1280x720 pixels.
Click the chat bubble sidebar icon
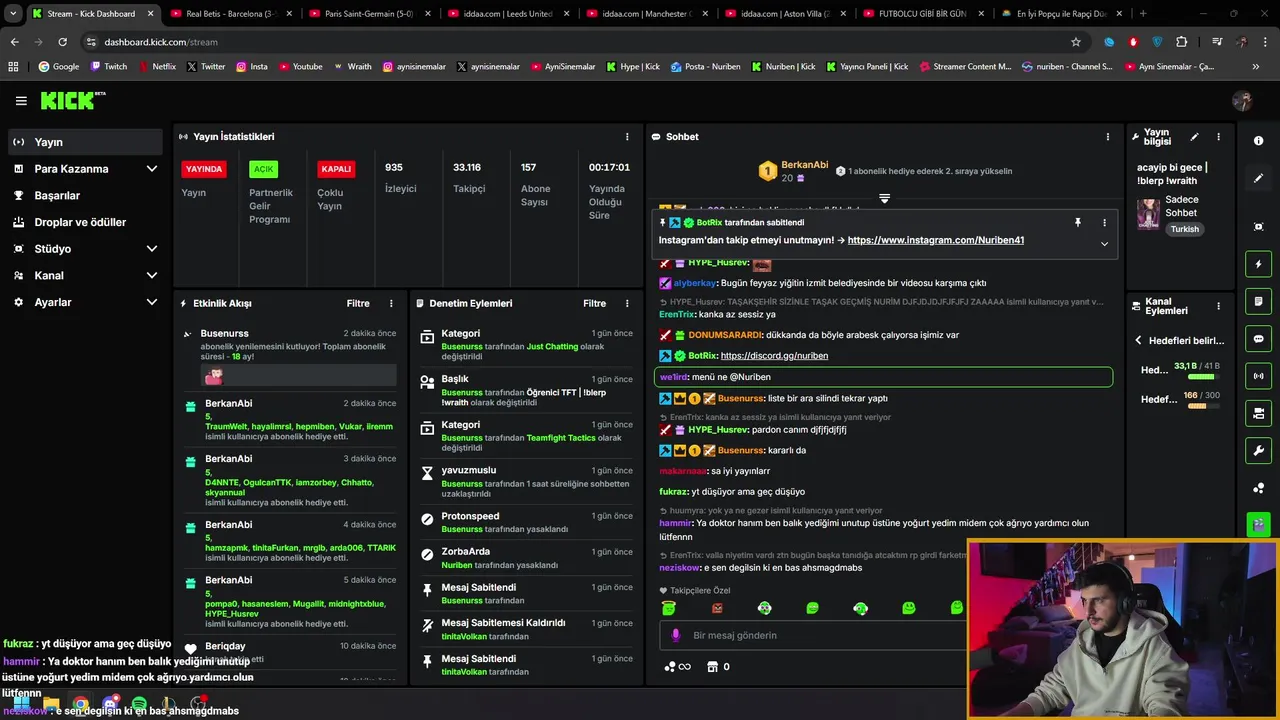(1258, 339)
